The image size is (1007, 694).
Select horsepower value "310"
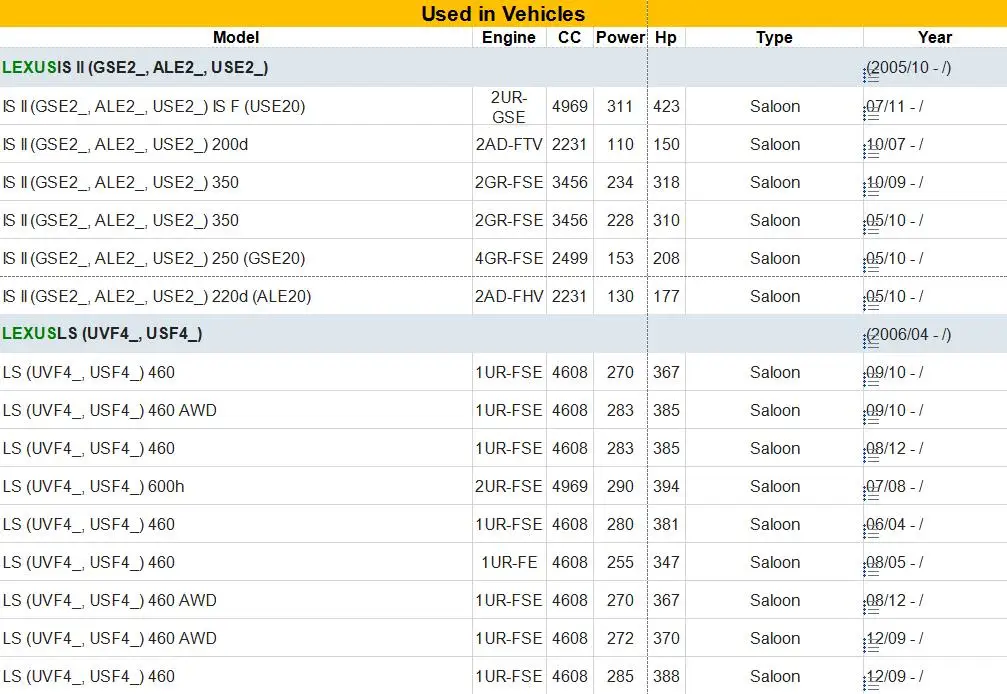tap(666, 220)
